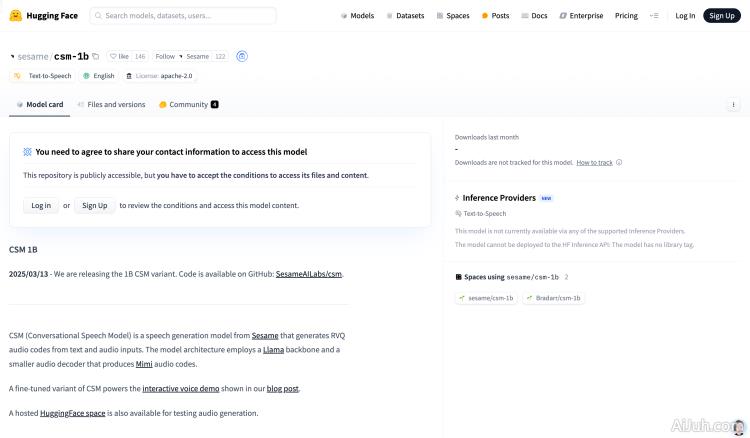
Task: Open the SesameAILabs/csm GitHub link
Action: 309,273
